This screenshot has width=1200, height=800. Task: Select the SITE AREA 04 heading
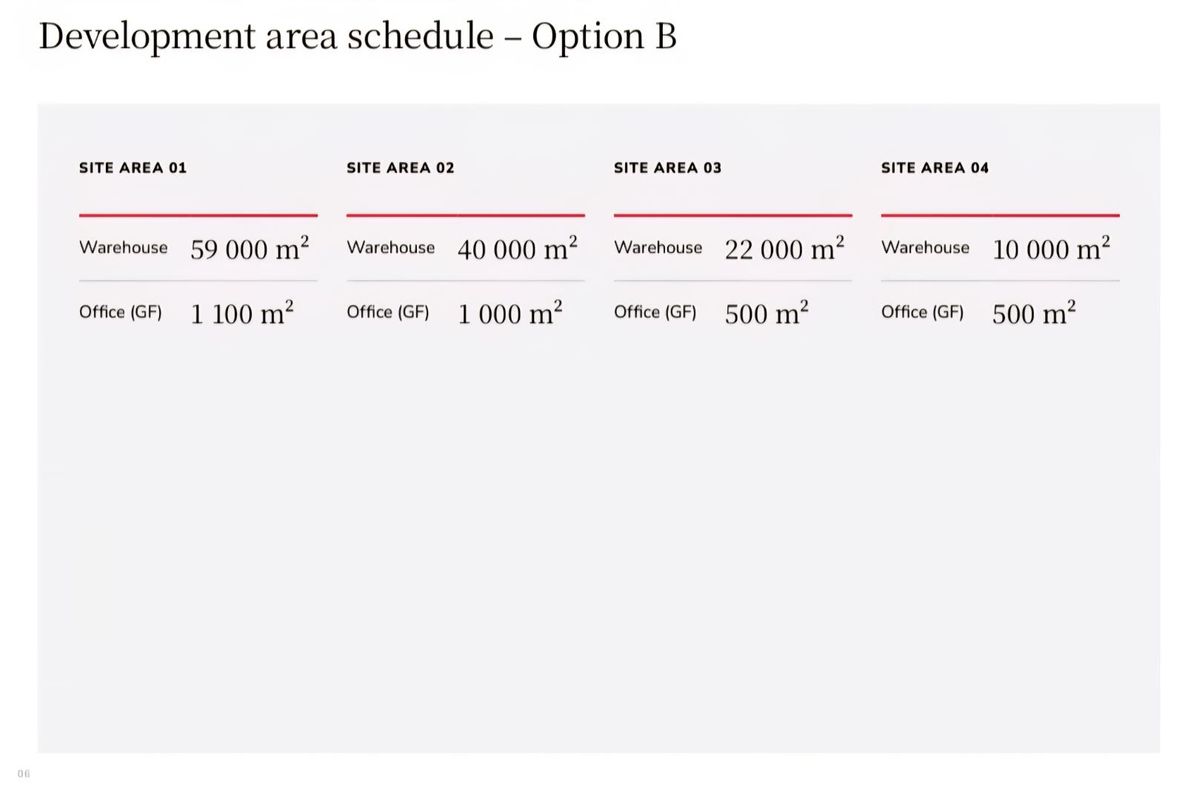935,168
